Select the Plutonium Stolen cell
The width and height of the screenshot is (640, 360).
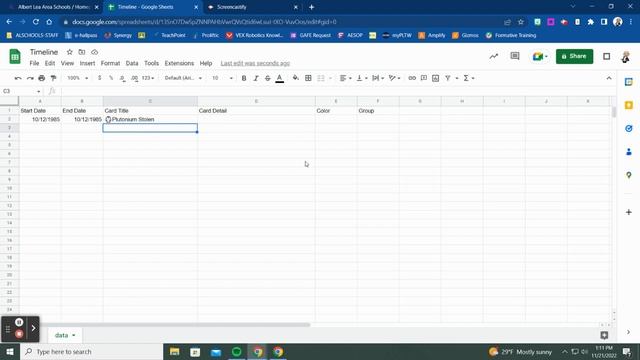(150, 119)
